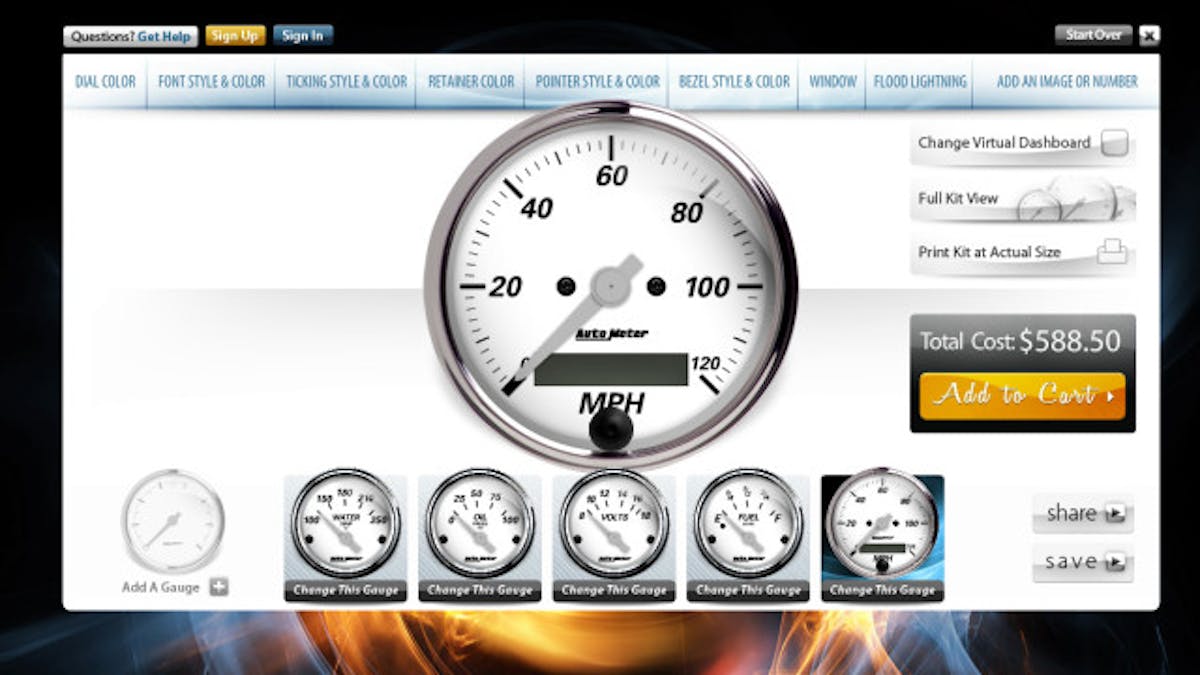Viewport: 1200px width, 675px height.
Task: Open the POINTER STYLE & COLOR tab
Action: pos(596,82)
